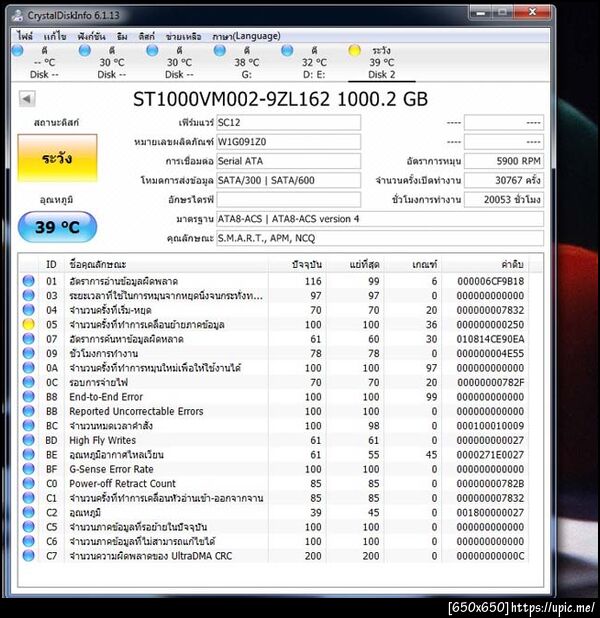The width and height of the screenshot is (600, 618).
Task: Click the SATA/300 | SATA/600 transfer mode field
Action: 289,181
